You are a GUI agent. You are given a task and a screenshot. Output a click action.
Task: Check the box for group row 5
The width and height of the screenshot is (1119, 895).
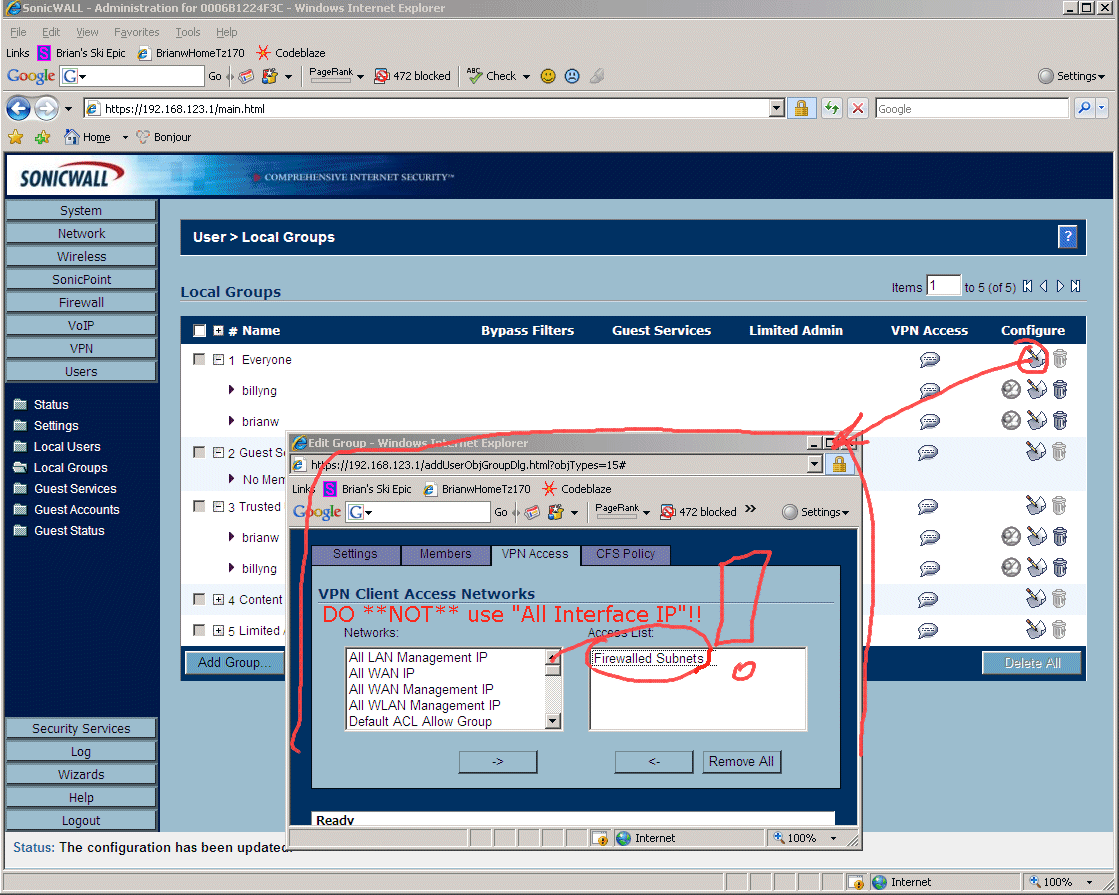tap(199, 630)
